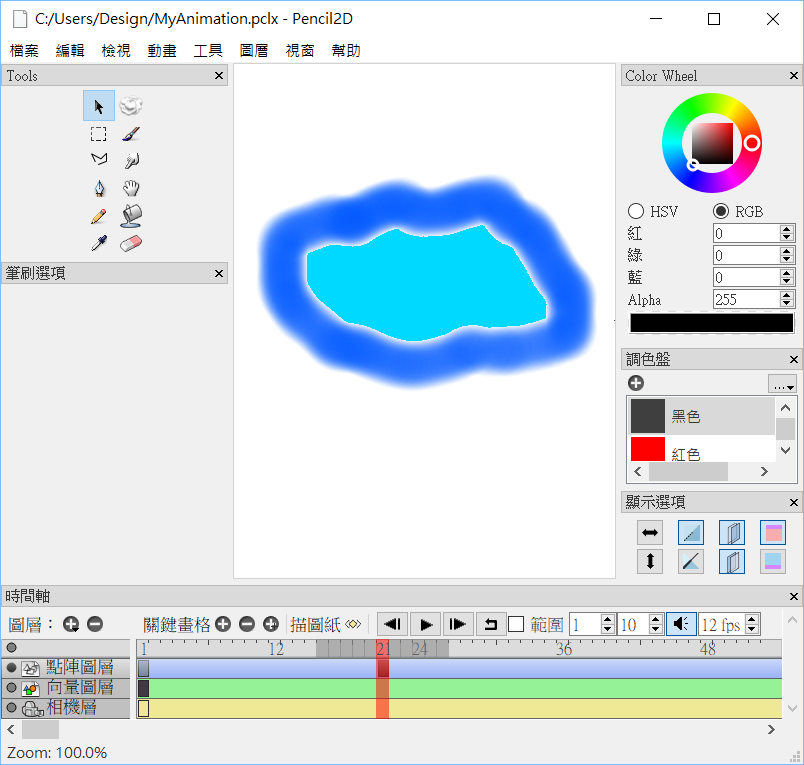Select the Pencil tool
Screen dimensions: 804x765
[99, 215]
